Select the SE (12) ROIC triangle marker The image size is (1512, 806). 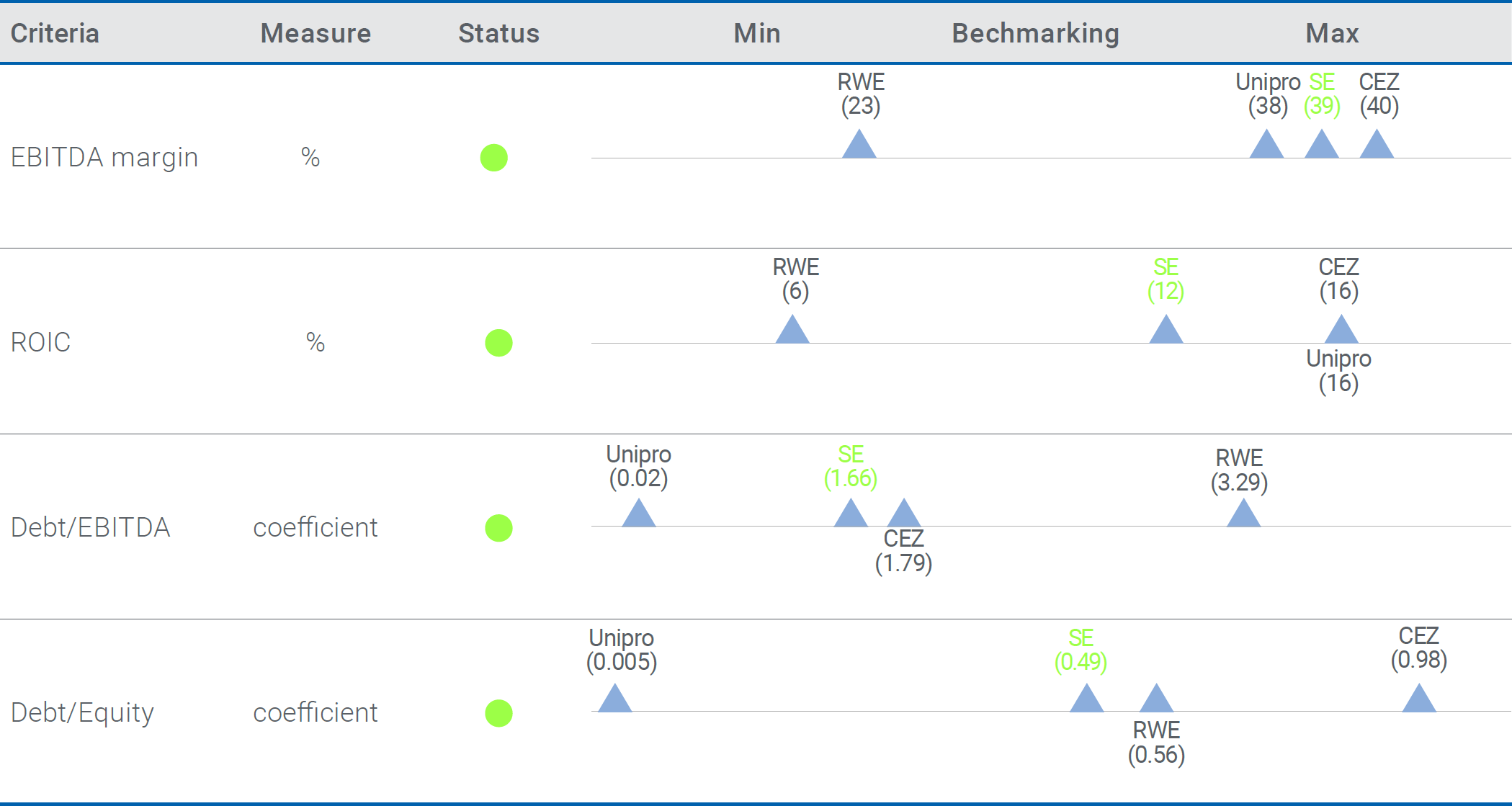coord(1166,331)
